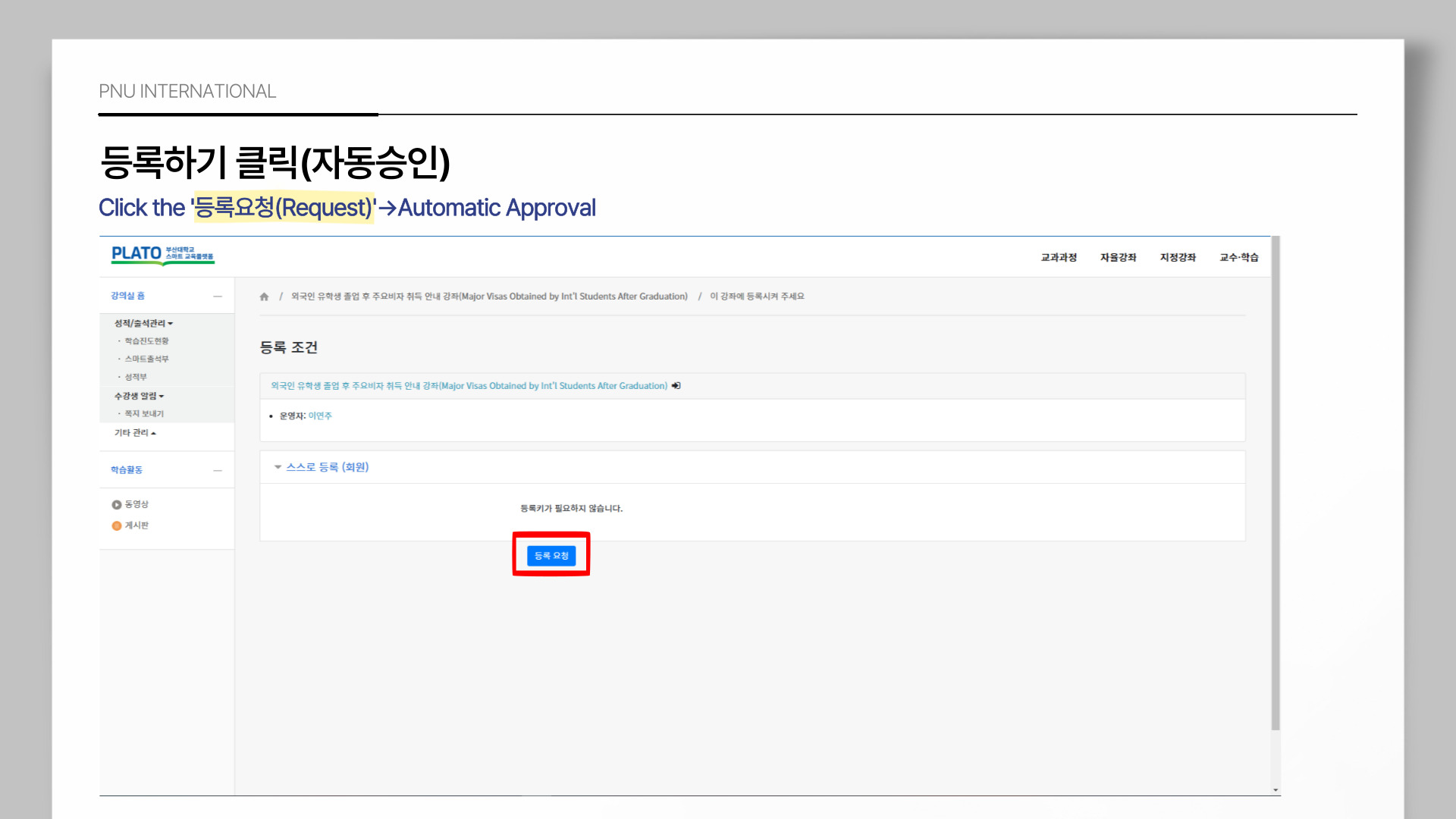1456x819 pixels.
Task: Click the 동영상 play icon
Action: tap(117, 505)
